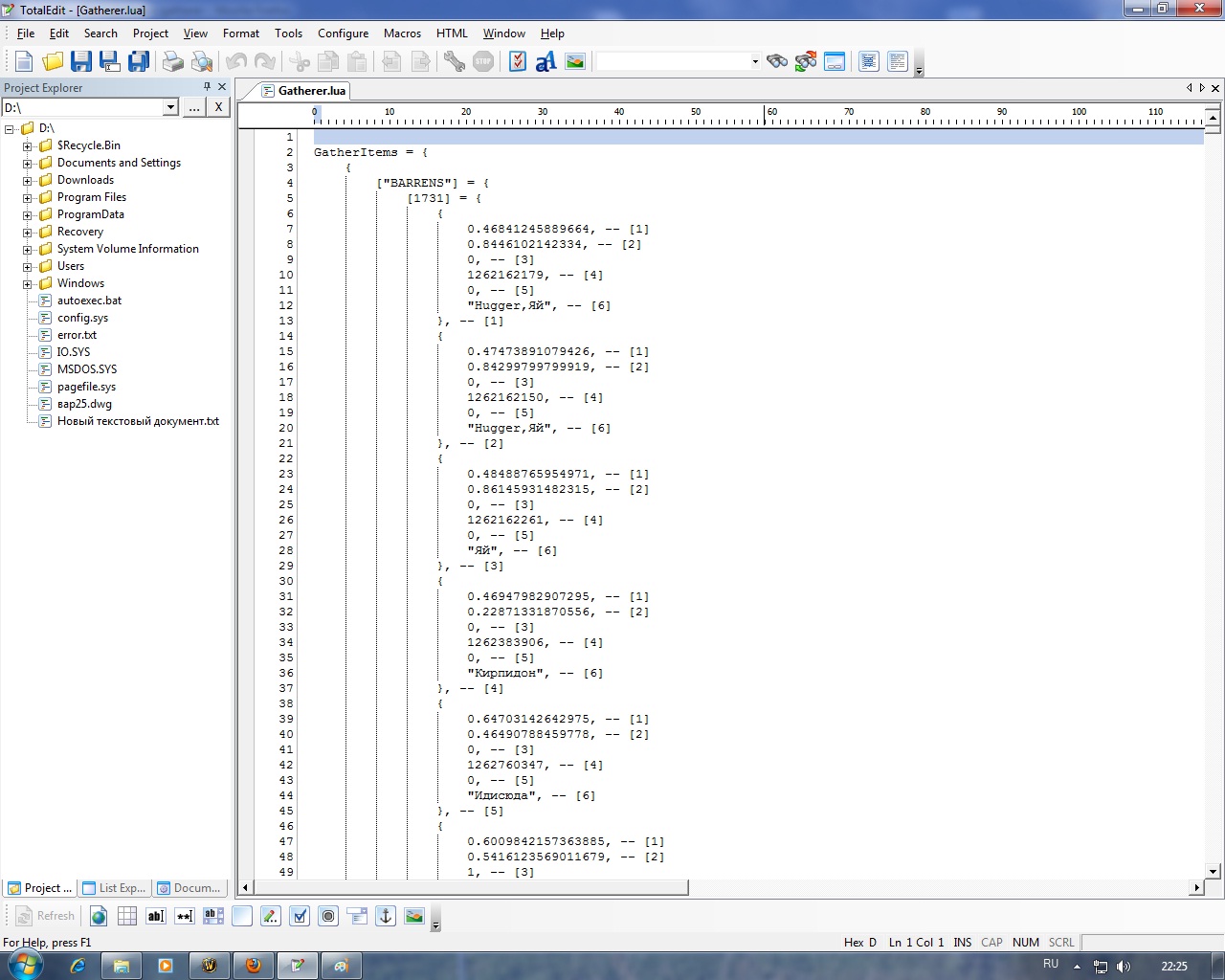Toggle the Project Explorer auto-hide pin
Screen dimensions: 1225x980
point(207,87)
